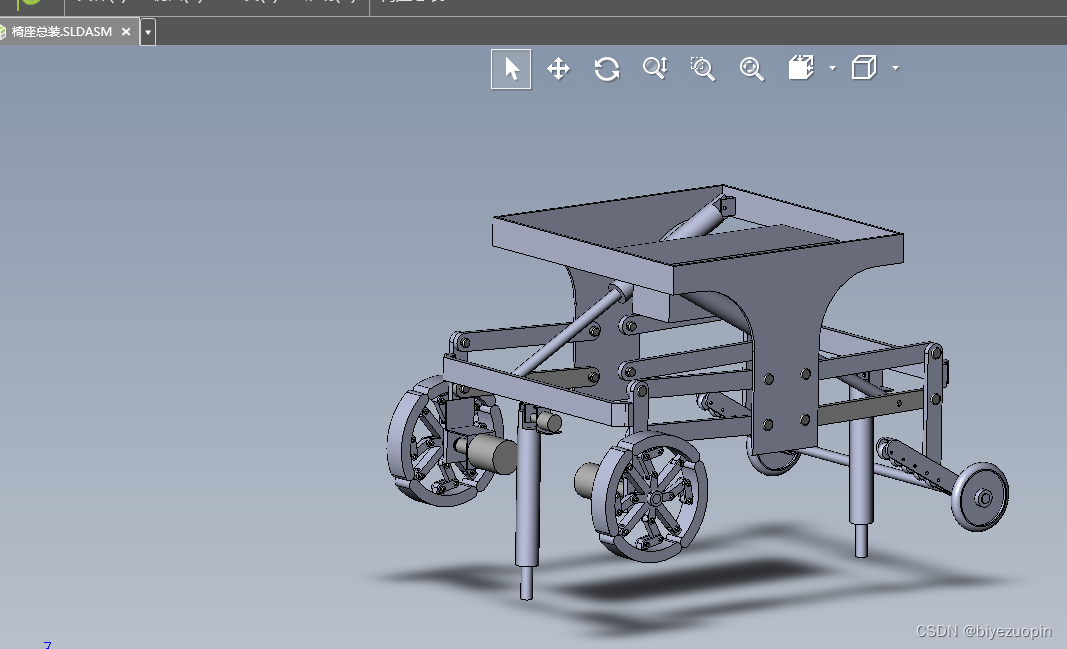Screen dimensions: 1067x649
Task: Select the front left spoked wheel
Action: 444,442
